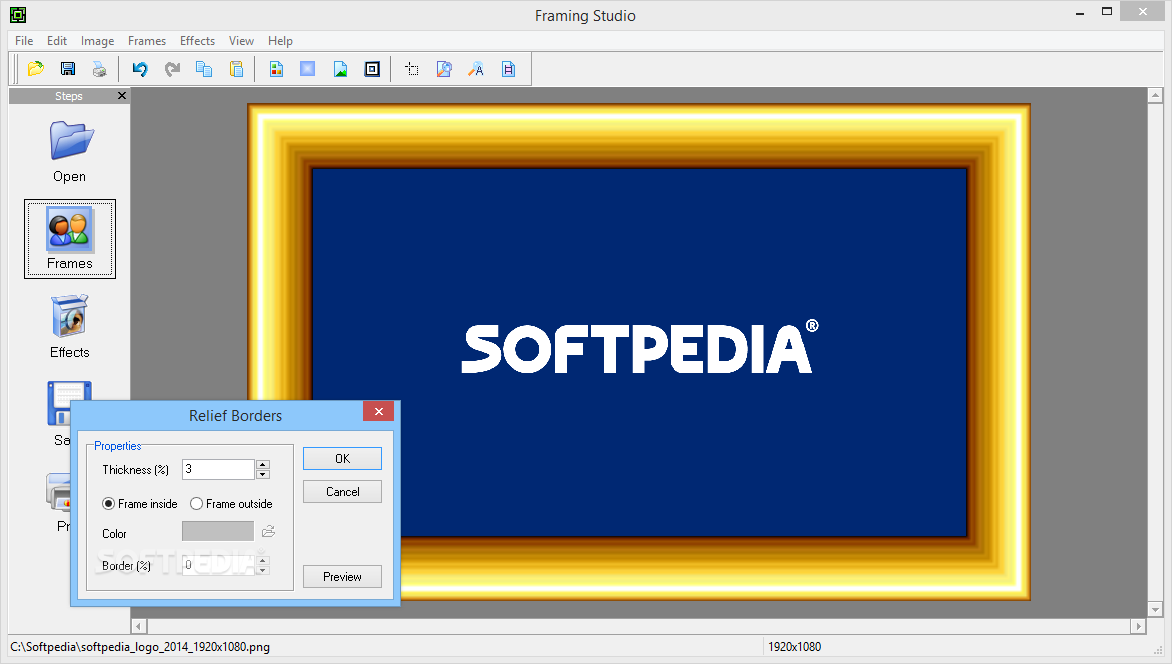Screen dimensions: 1172x664
Task: Click the framed Softpedia image preview
Action: 639,351
